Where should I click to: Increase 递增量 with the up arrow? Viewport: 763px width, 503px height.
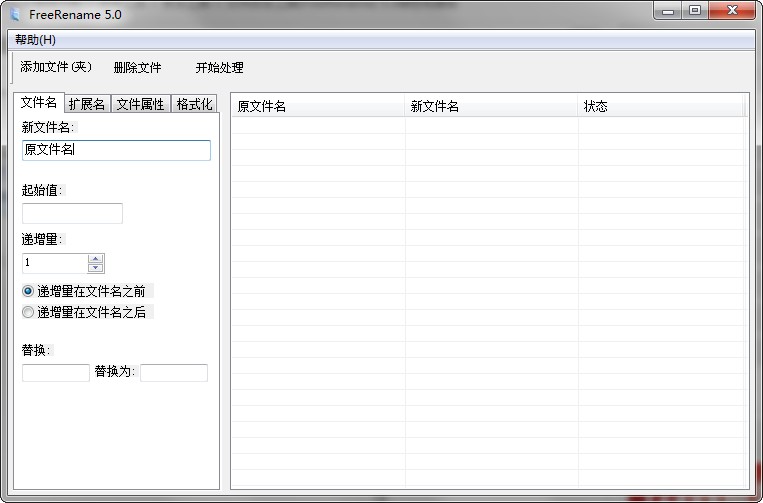click(96, 258)
